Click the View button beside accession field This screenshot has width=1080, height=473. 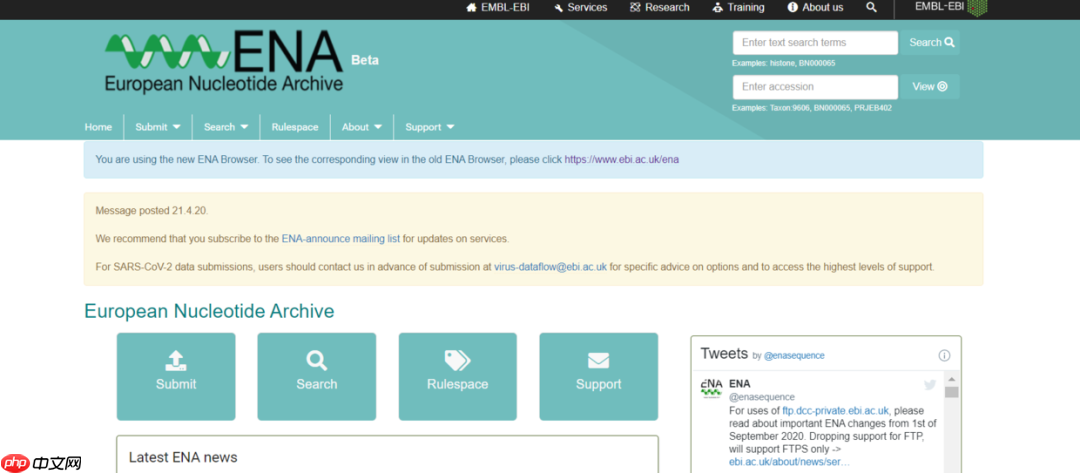pyautogui.click(x=931, y=87)
